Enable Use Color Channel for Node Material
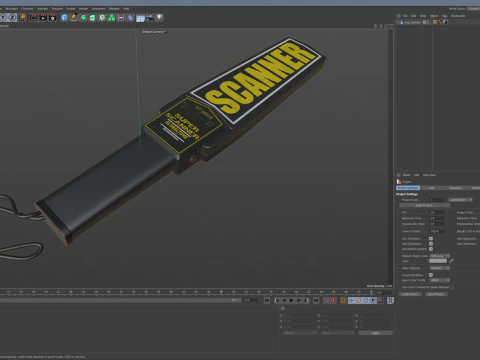 pos(452,287)
